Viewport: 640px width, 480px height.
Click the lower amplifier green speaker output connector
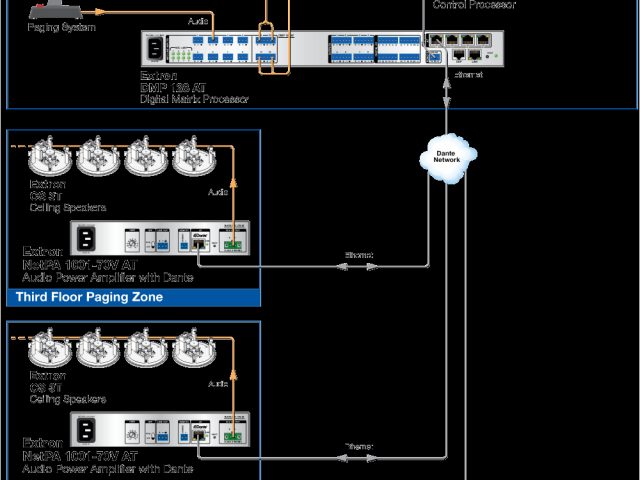(x=234, y=434)
